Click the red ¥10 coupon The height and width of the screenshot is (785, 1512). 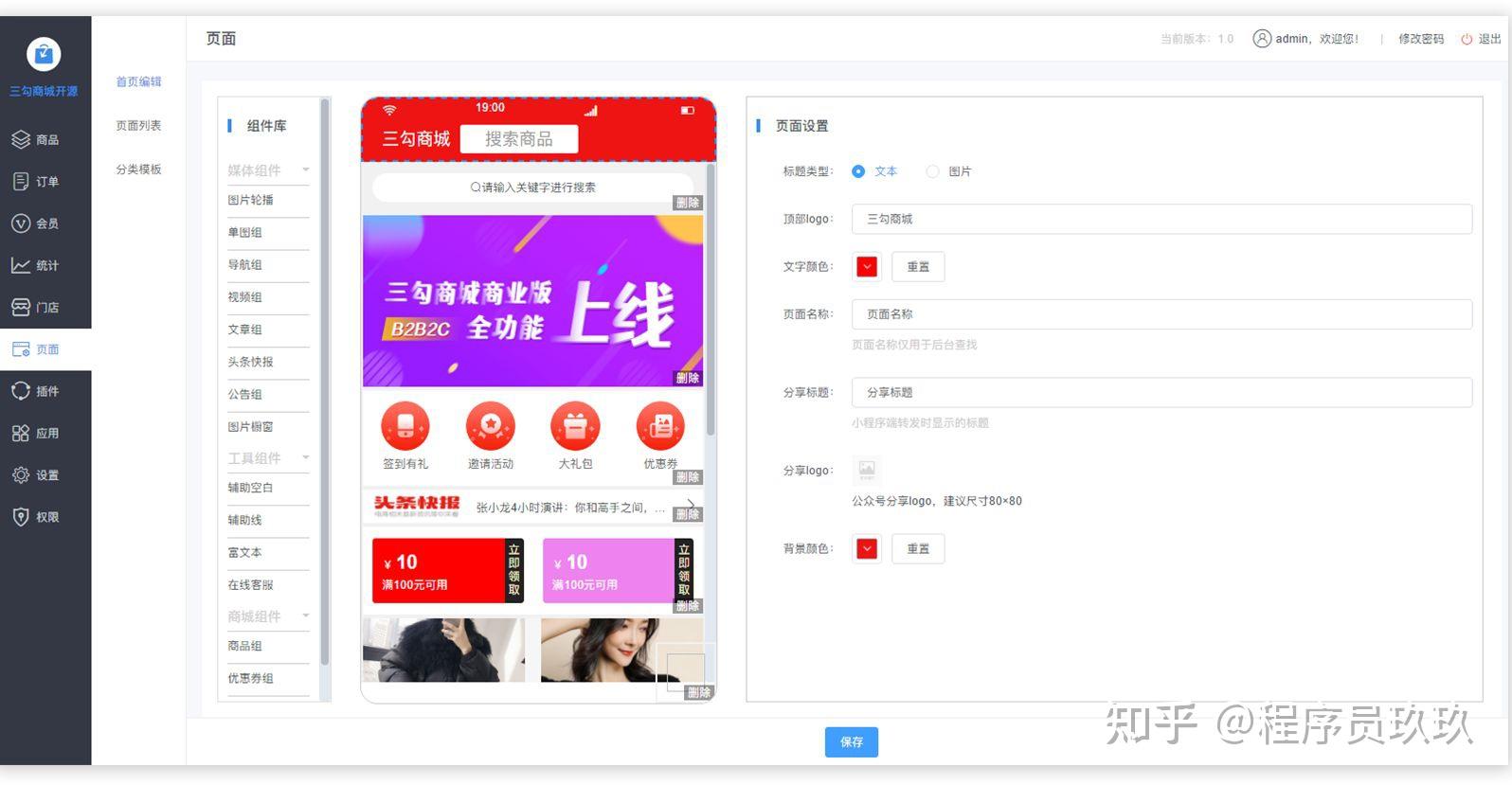[447, 570]
